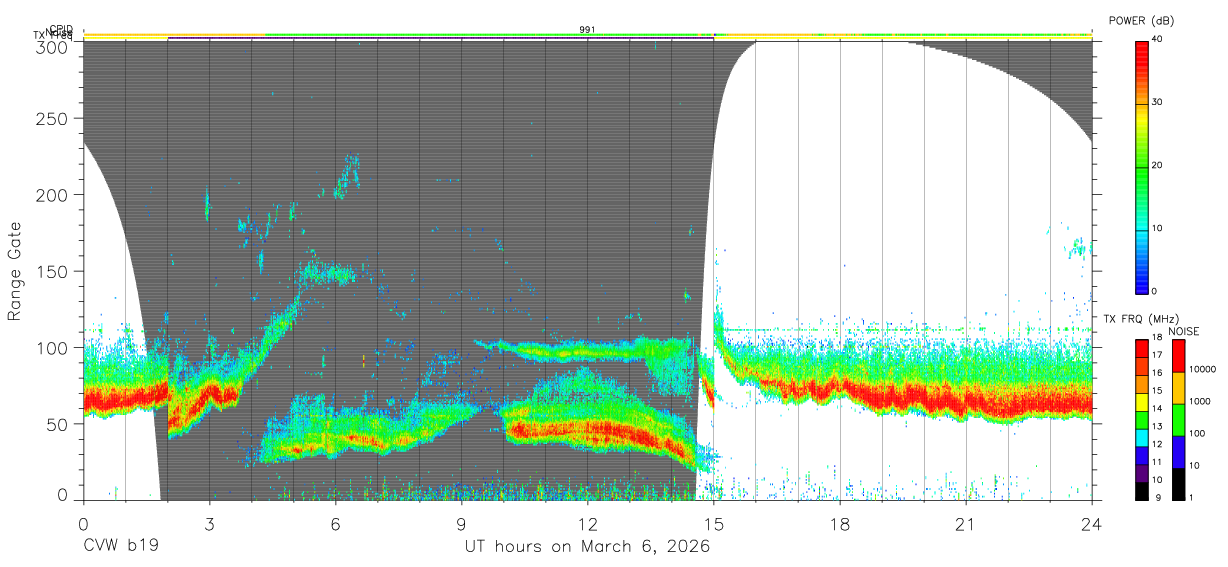
Task: Click the 14 label on TX FRQ scale
Action: (1156, 411)
